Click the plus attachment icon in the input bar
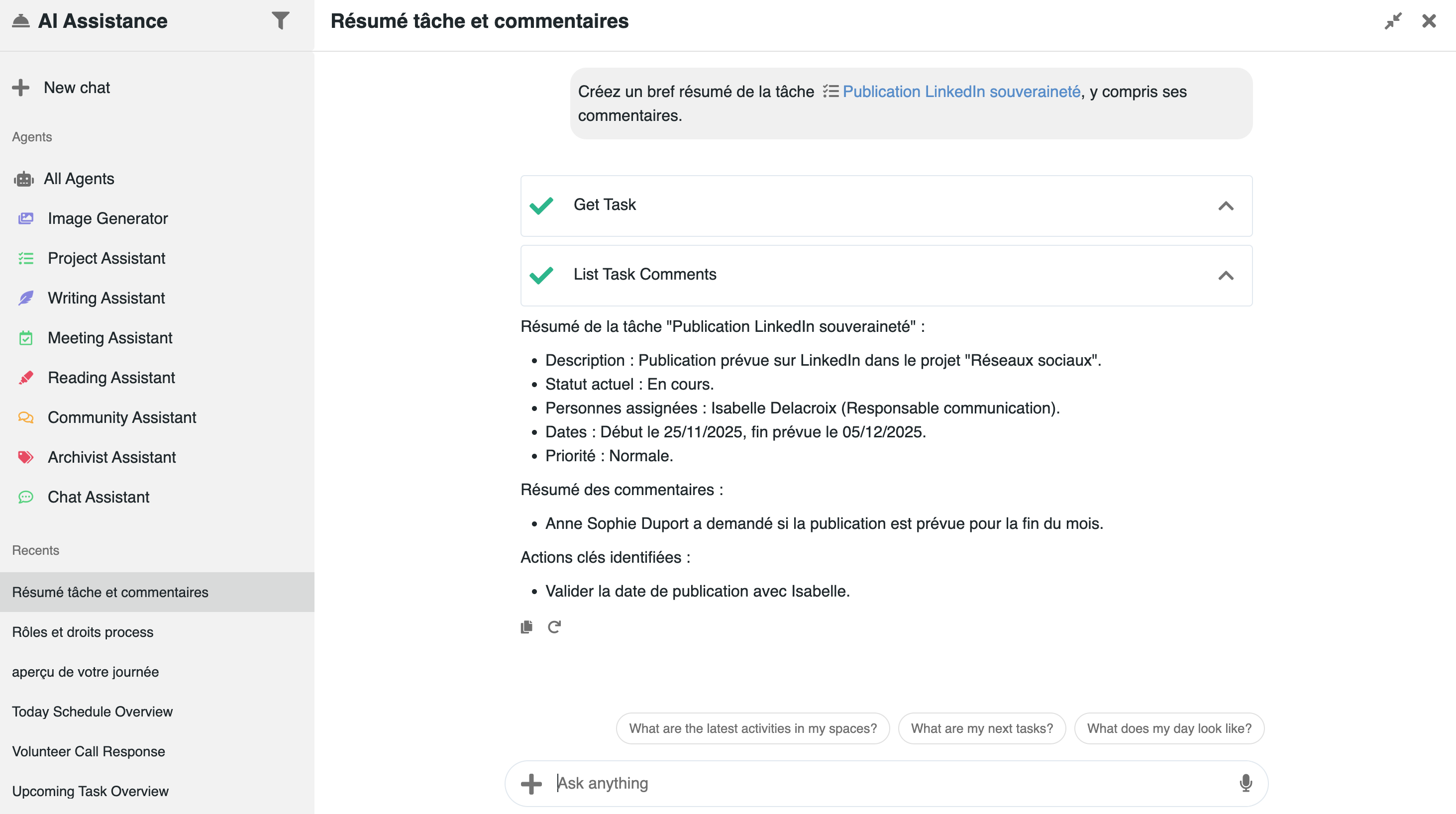 [531, 784]
